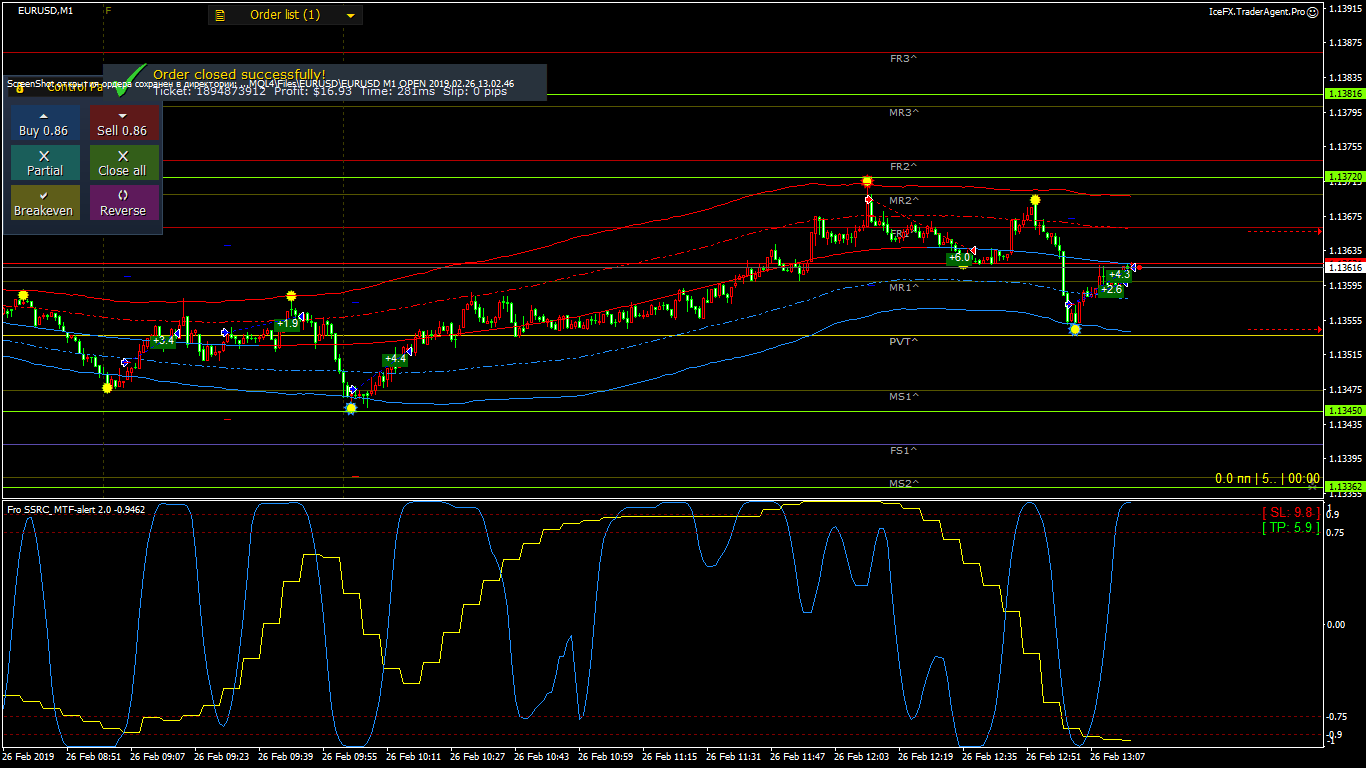
Task: Click the +2.6 profit label
Action: pyautogui.click(x=1111, y=290)
